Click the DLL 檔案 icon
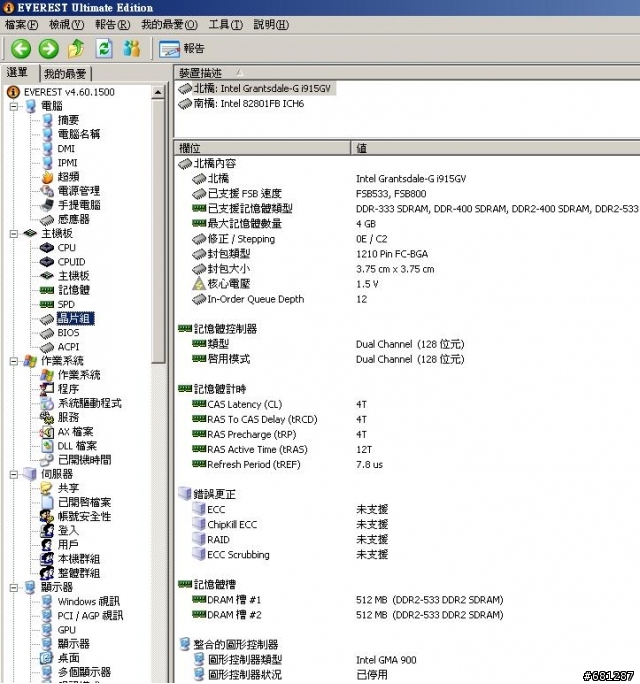Viewport: 640px width, 684px height. click(x=47, y=446)
